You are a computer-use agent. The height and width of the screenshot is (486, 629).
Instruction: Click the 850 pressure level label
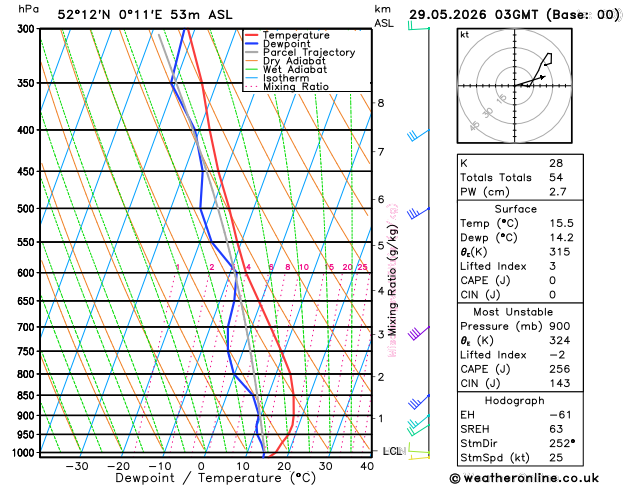point(28,395)
